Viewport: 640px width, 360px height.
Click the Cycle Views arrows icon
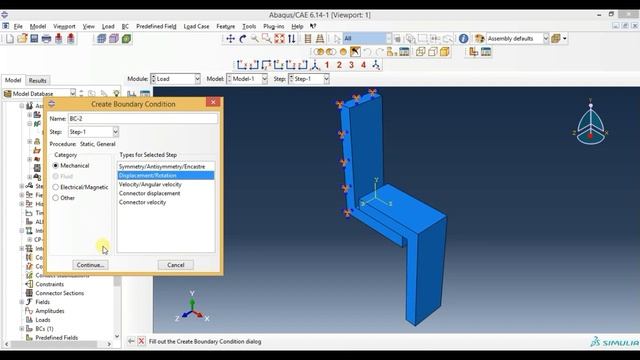291,39
